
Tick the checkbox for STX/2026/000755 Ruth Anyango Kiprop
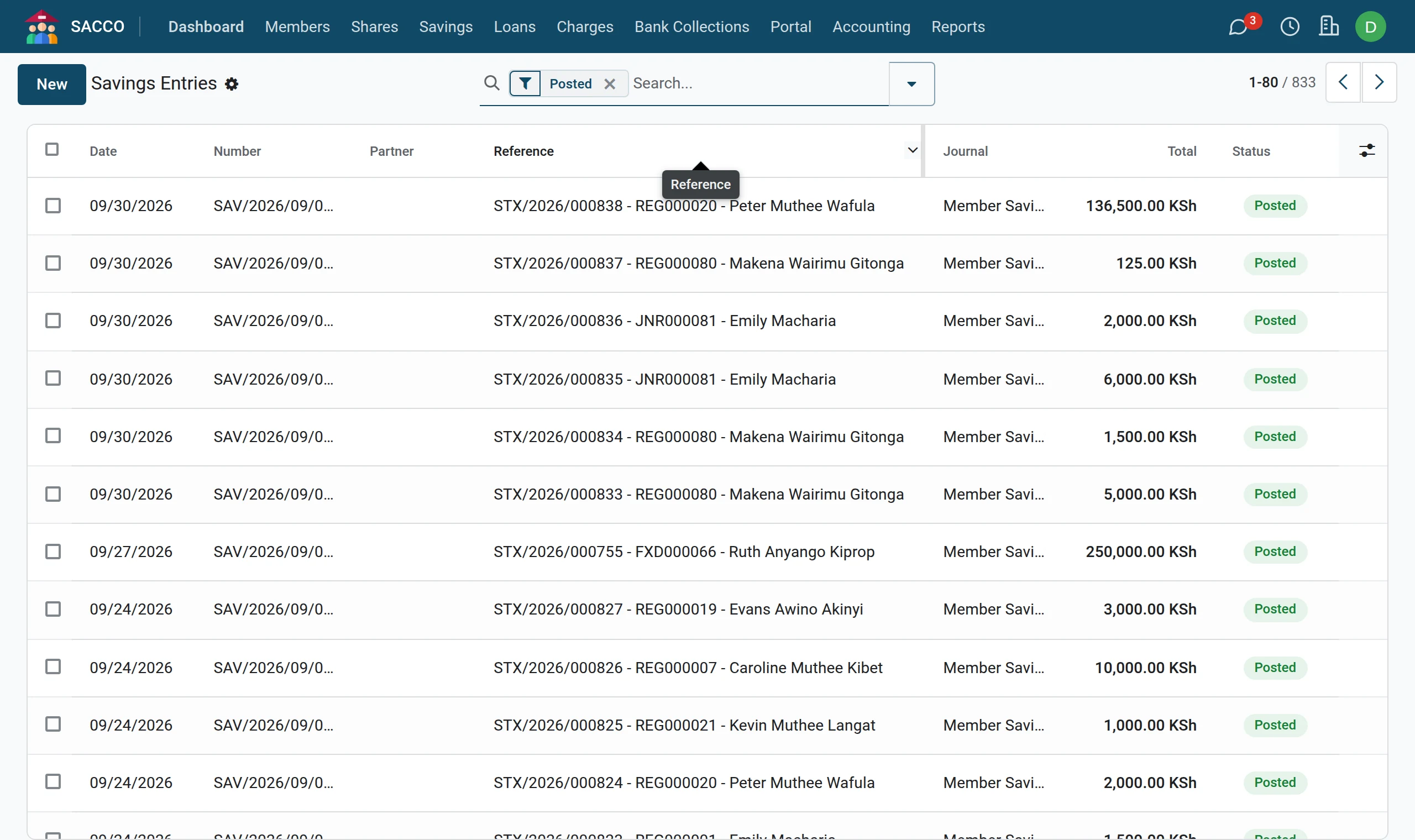pyautogui.click(x=53, y=552)
